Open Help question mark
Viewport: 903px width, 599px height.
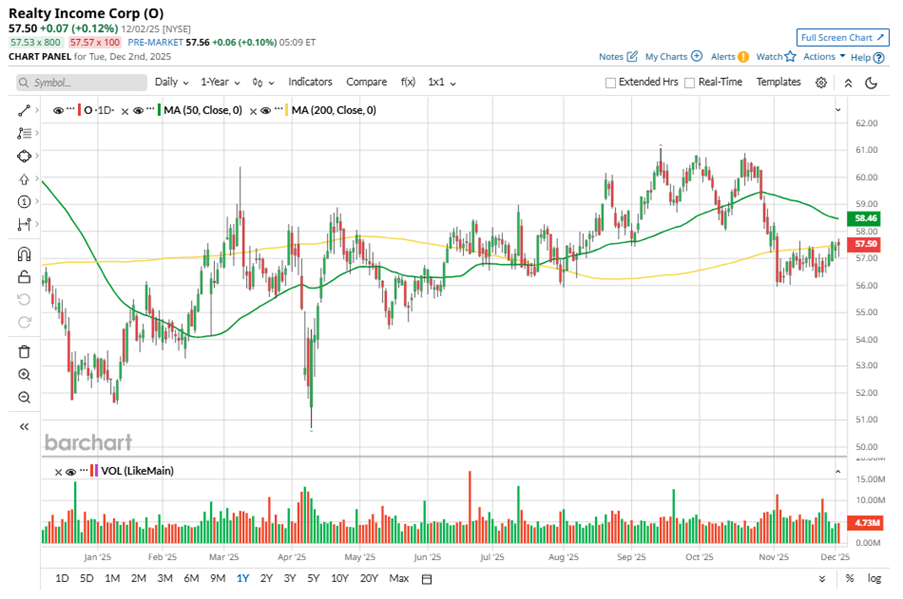pyautogui.click(x=879, y=58)
